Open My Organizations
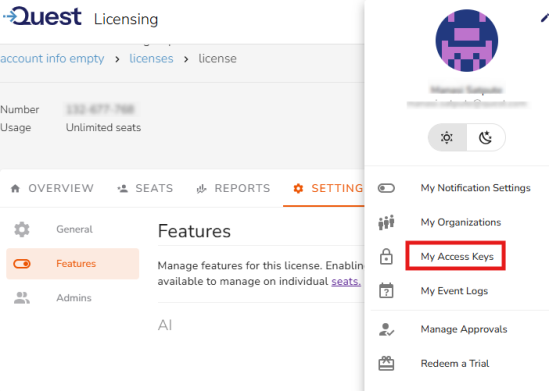This screenshot has height=391, width=549. pyautogui.click(x=461, y=222)
